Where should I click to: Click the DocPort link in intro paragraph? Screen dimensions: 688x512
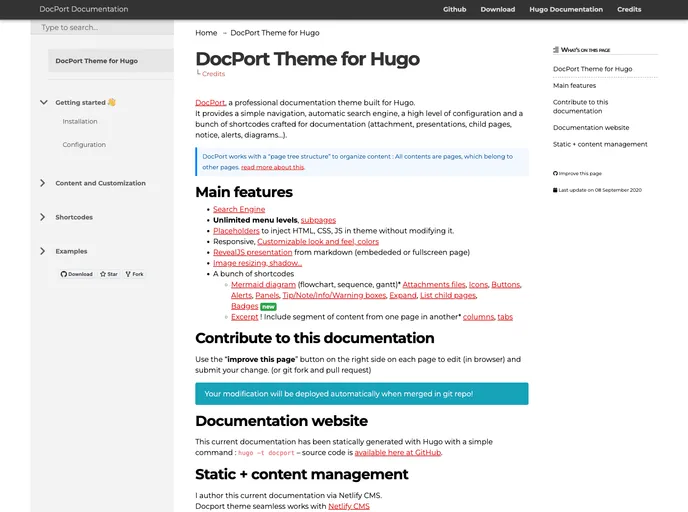(210, 103)
